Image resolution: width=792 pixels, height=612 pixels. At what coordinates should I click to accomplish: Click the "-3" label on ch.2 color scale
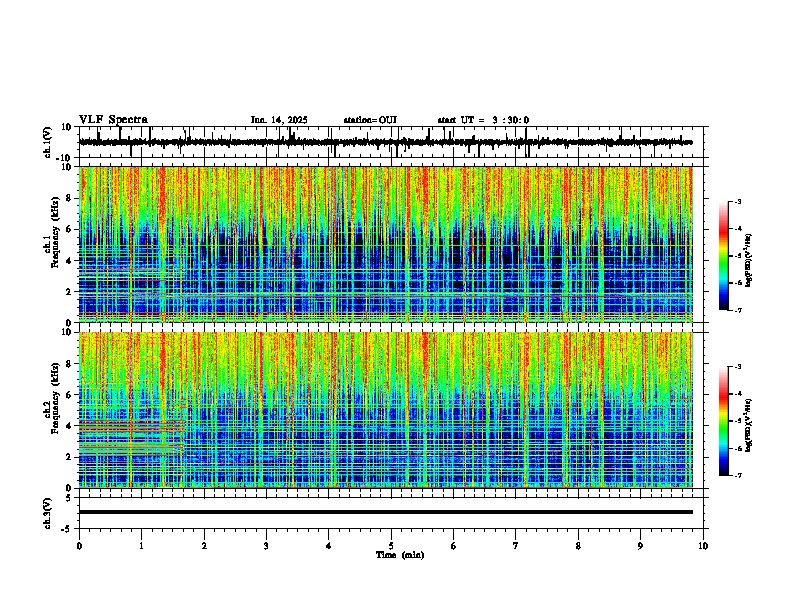738,367
